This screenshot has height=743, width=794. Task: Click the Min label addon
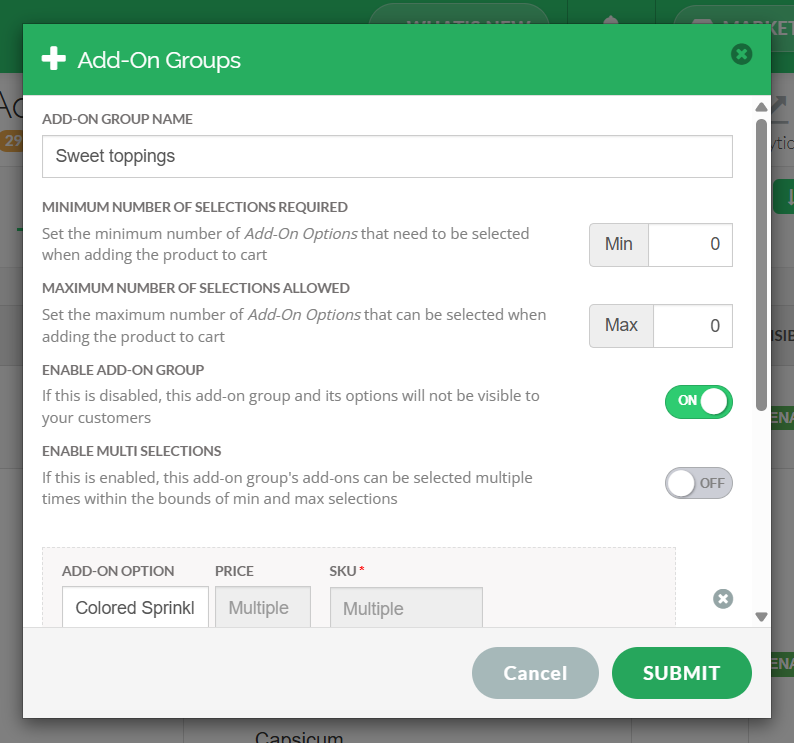click(x=619, y=245)
